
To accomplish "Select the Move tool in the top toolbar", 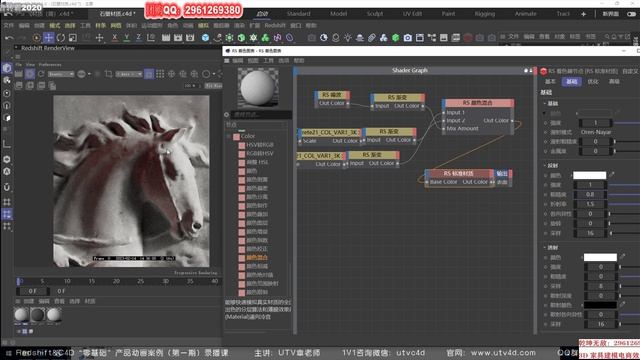I will [49, 38].
